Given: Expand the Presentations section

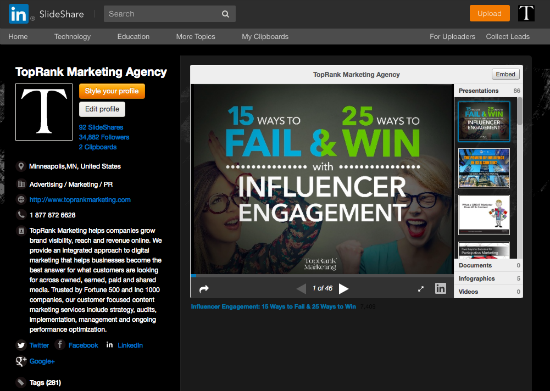Looking at the screenshot, I should pos(488,91).
